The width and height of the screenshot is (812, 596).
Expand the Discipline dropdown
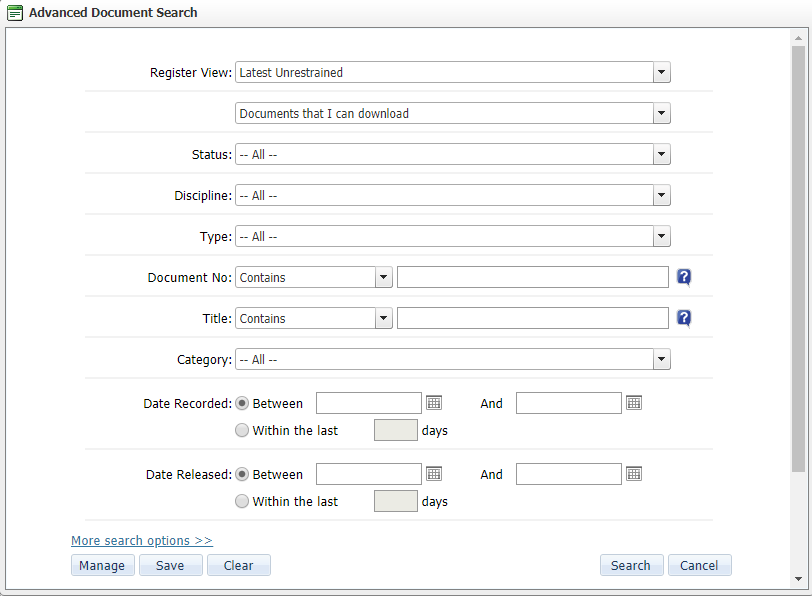point(453,195)
